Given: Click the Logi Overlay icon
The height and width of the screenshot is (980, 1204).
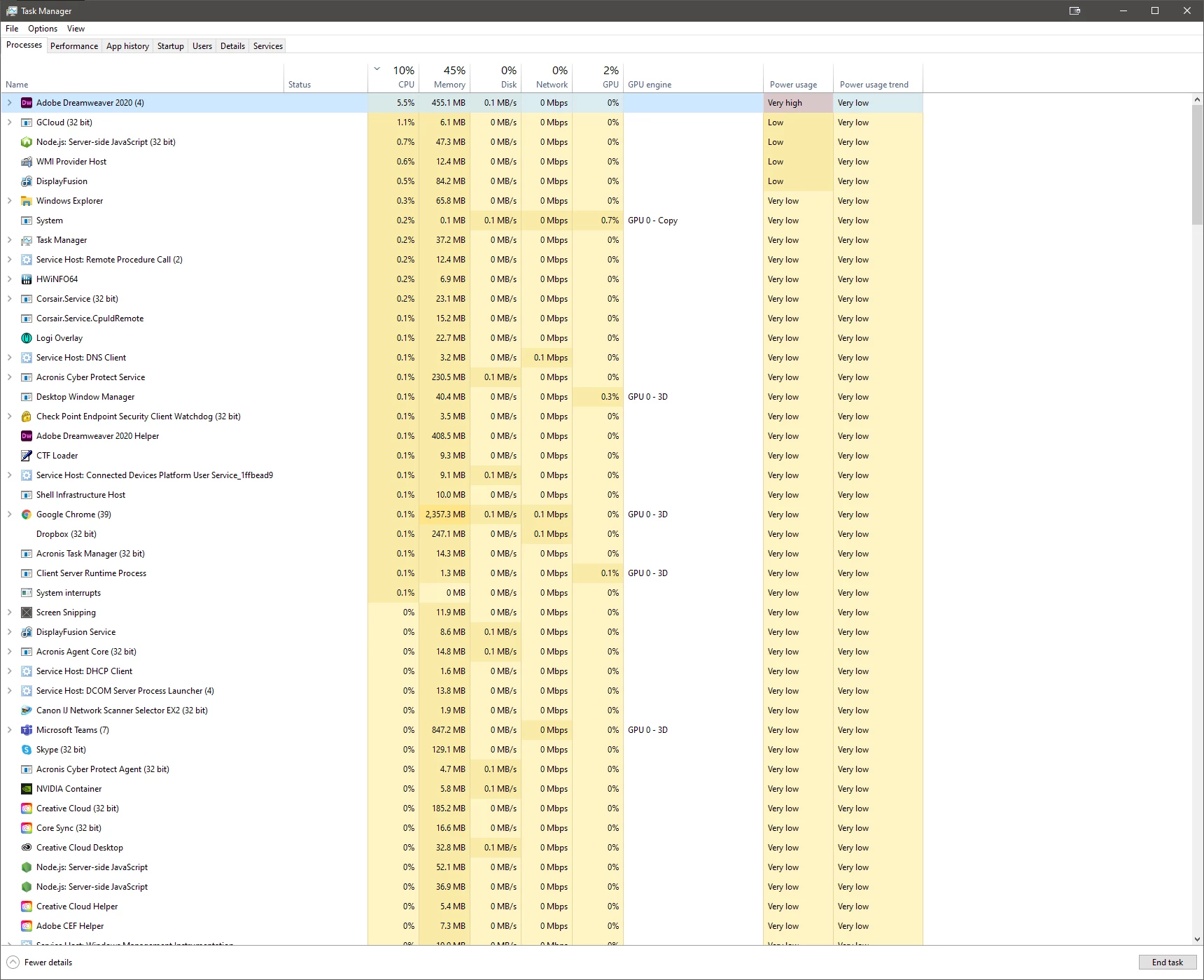Looking at the screenshot, I should pyautogui.click(x=27, y=338).
